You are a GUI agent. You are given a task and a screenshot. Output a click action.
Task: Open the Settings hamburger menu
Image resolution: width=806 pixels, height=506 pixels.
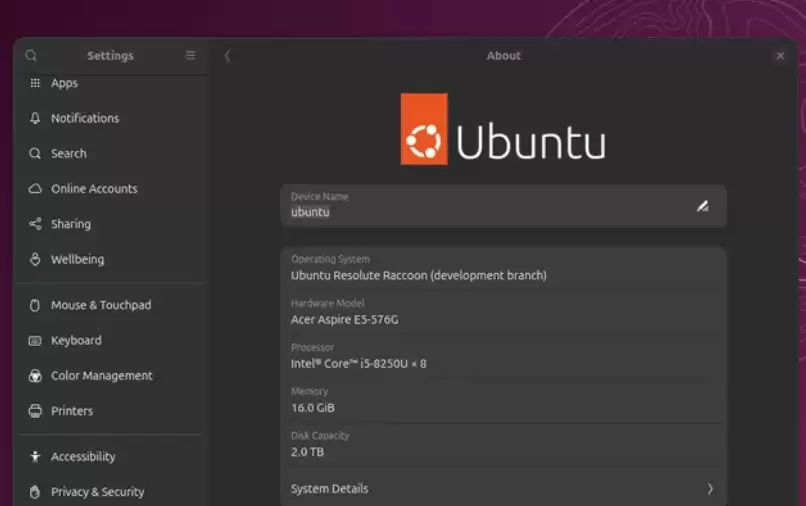190,55
